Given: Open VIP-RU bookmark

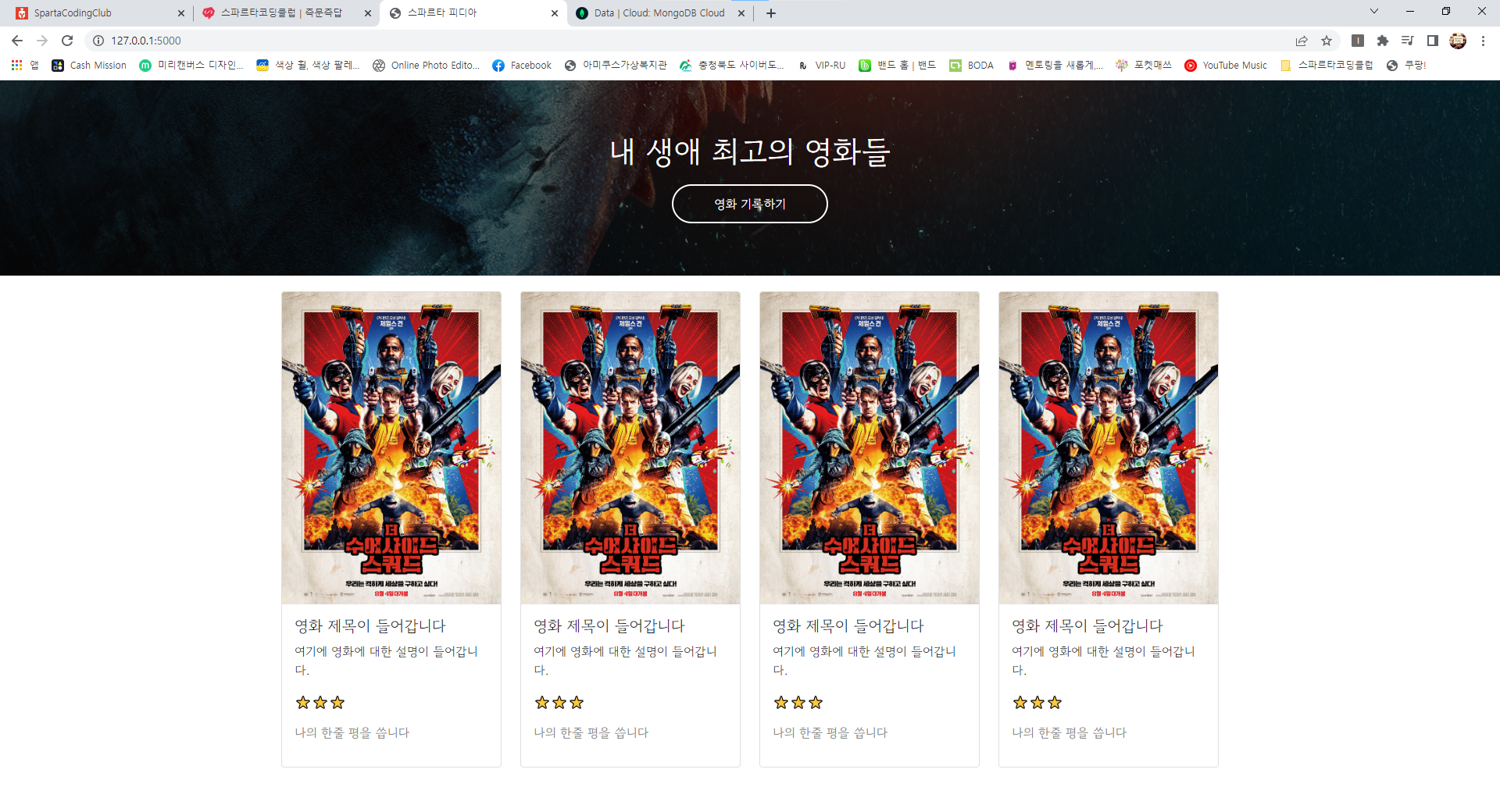Looking at the screenshot, I should [x=821, y=66].
